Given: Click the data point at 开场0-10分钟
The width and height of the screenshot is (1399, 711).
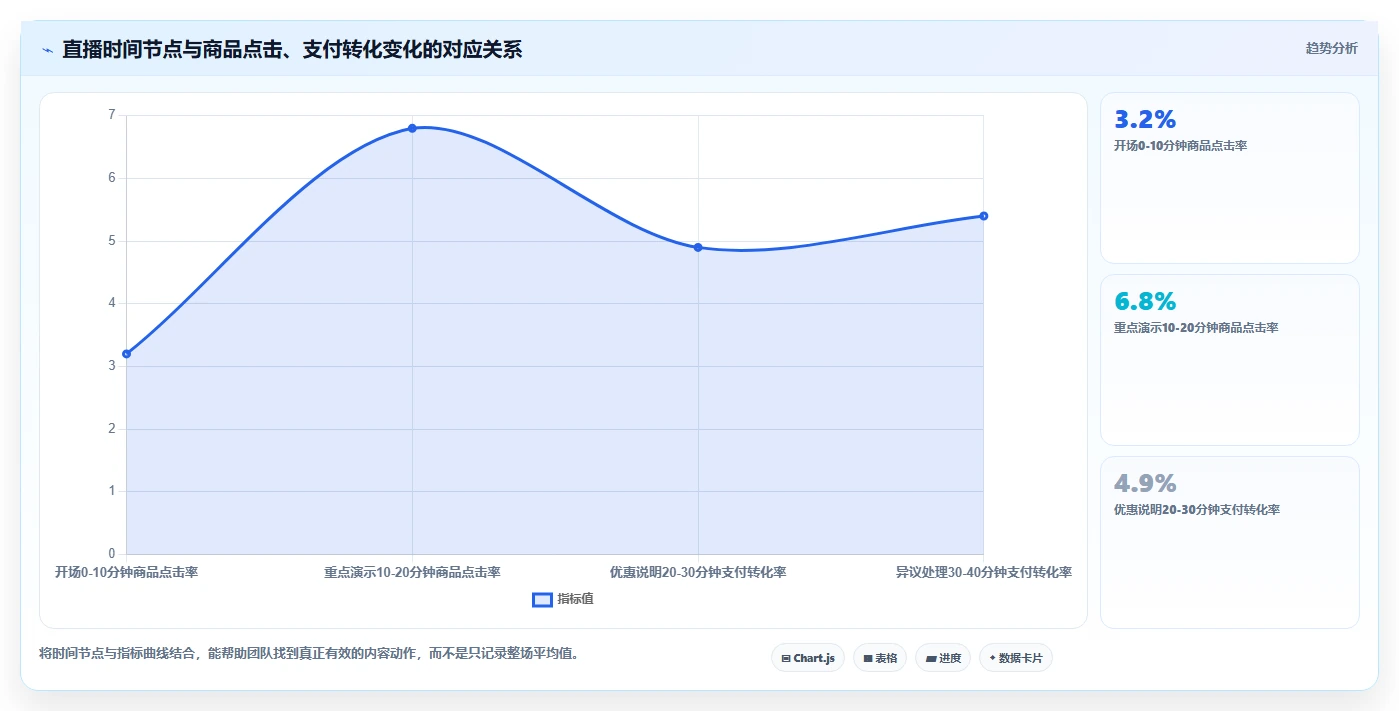Looking at the screenshot, I should coord(126,354).
